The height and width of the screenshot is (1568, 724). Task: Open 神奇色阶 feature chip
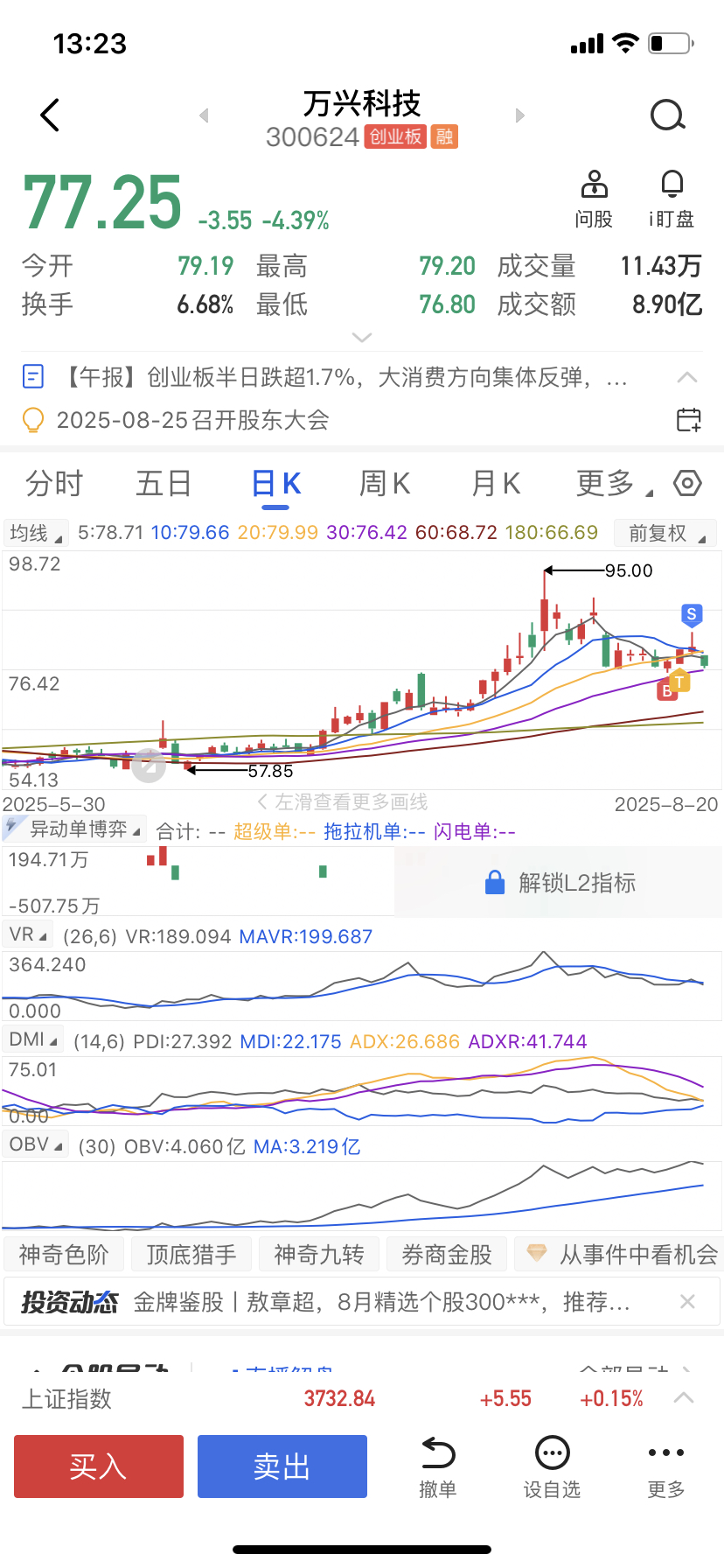64,1254
